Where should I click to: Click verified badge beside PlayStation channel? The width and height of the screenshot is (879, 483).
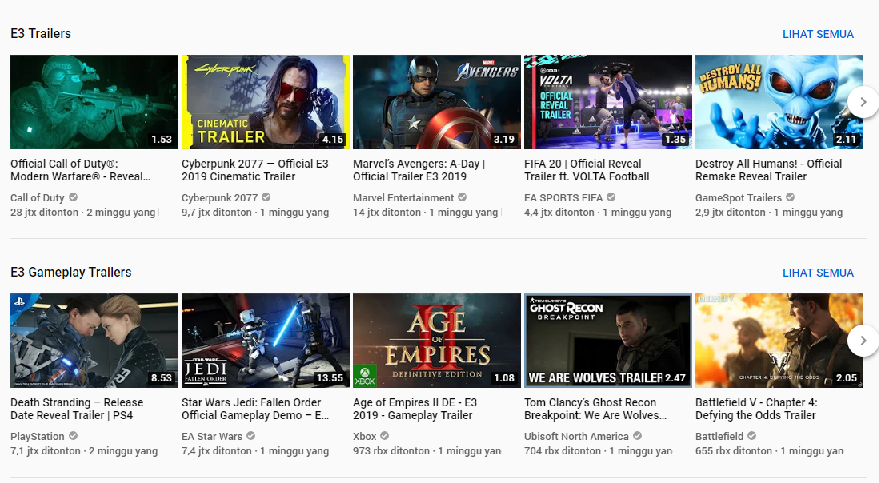(73, 436)
